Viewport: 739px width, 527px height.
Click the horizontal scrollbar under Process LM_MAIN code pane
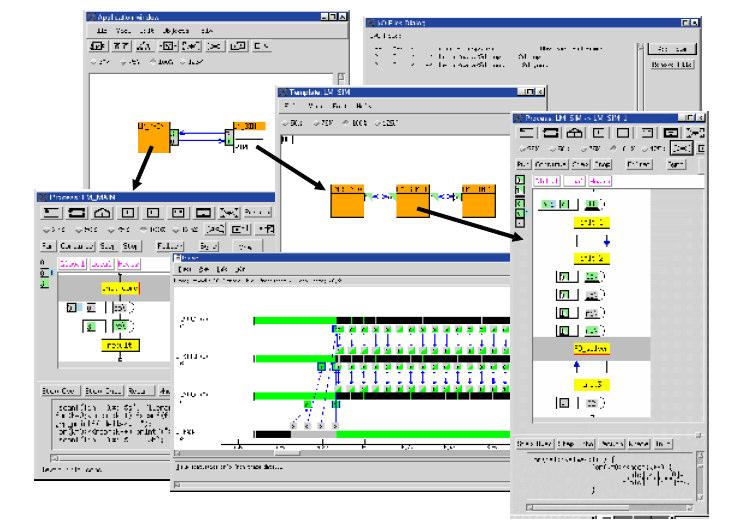[110, 458]
